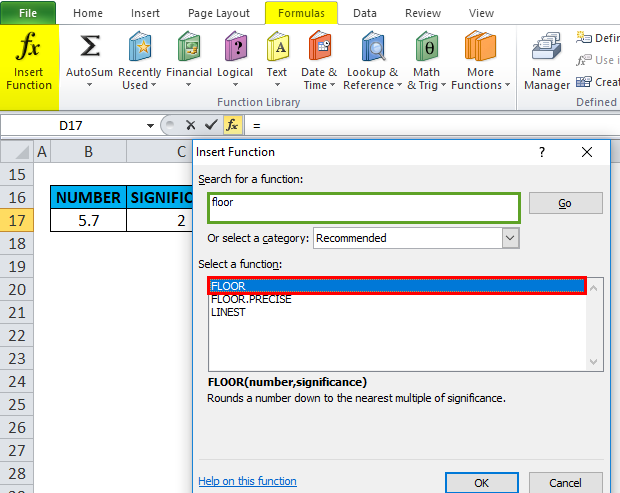Switch to the View tab
The height and width of the screenshot is (493, 620).
point(481,13)
